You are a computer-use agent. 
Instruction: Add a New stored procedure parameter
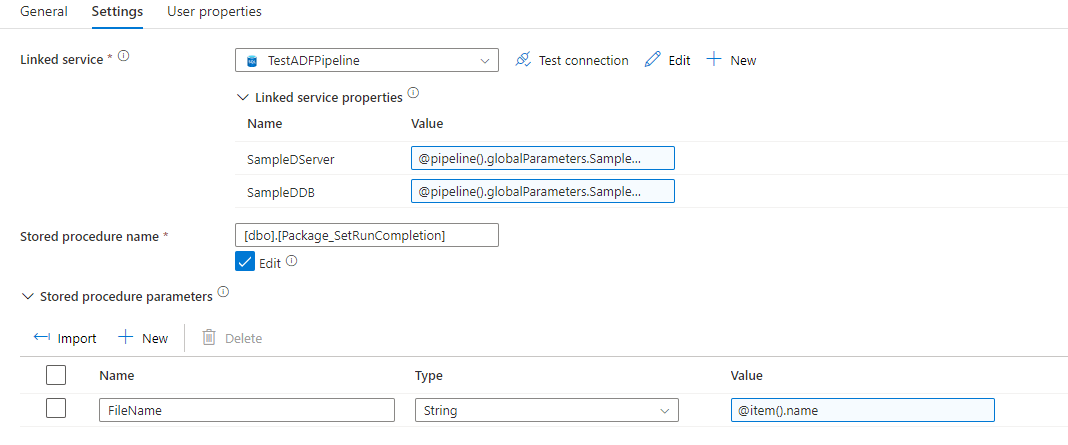[x=143, y=338]
